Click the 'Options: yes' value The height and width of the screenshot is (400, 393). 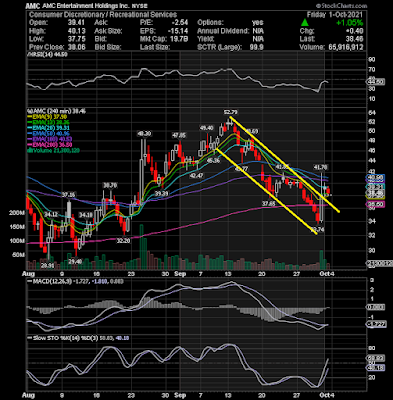coord(258,23)
